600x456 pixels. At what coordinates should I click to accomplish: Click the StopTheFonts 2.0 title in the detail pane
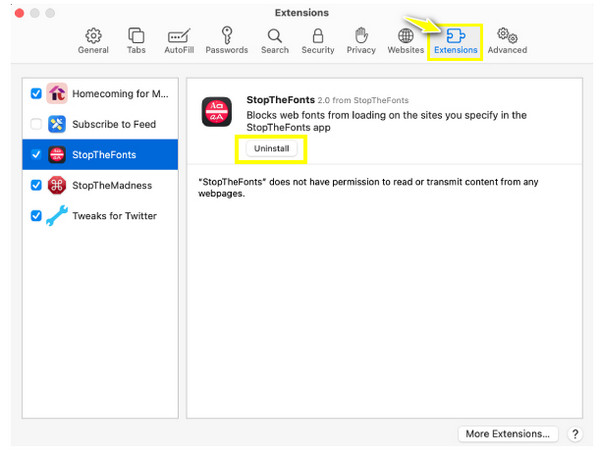point(327,100)
